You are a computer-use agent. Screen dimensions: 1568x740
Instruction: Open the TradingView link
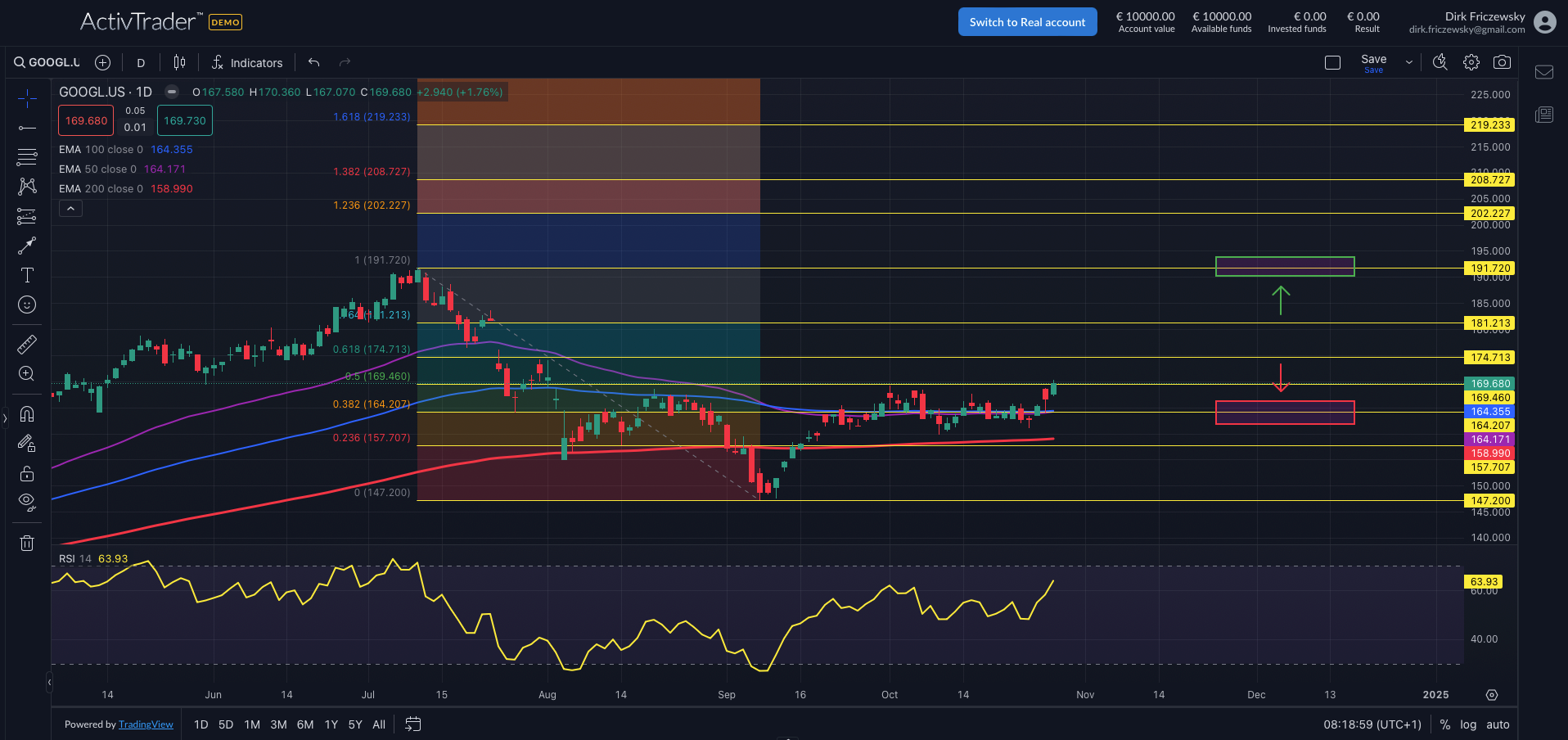tap(146, 724)
